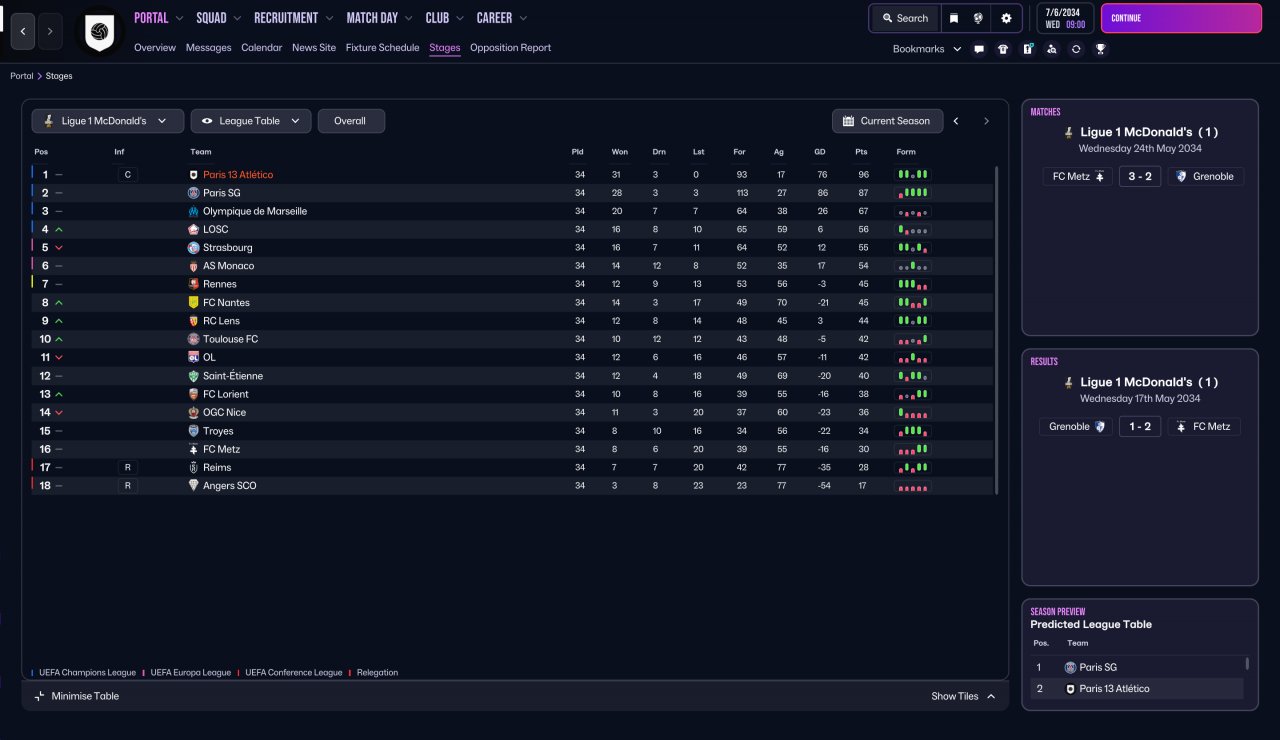This screenshot has width=1280, height=740.
Task: Expand the Show Tiles chevron
Action: coord(991,696)
